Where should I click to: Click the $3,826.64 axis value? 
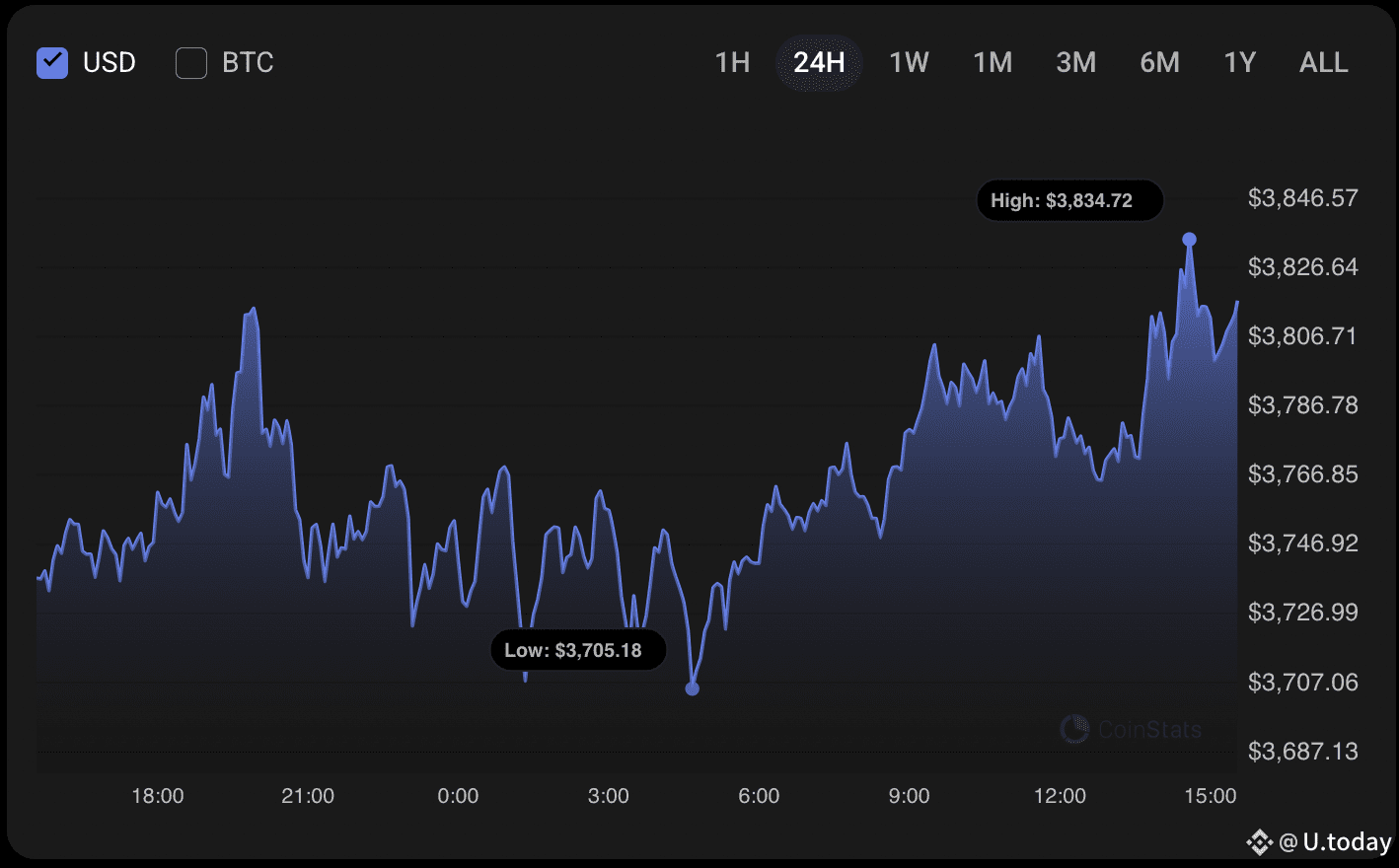1302,267
